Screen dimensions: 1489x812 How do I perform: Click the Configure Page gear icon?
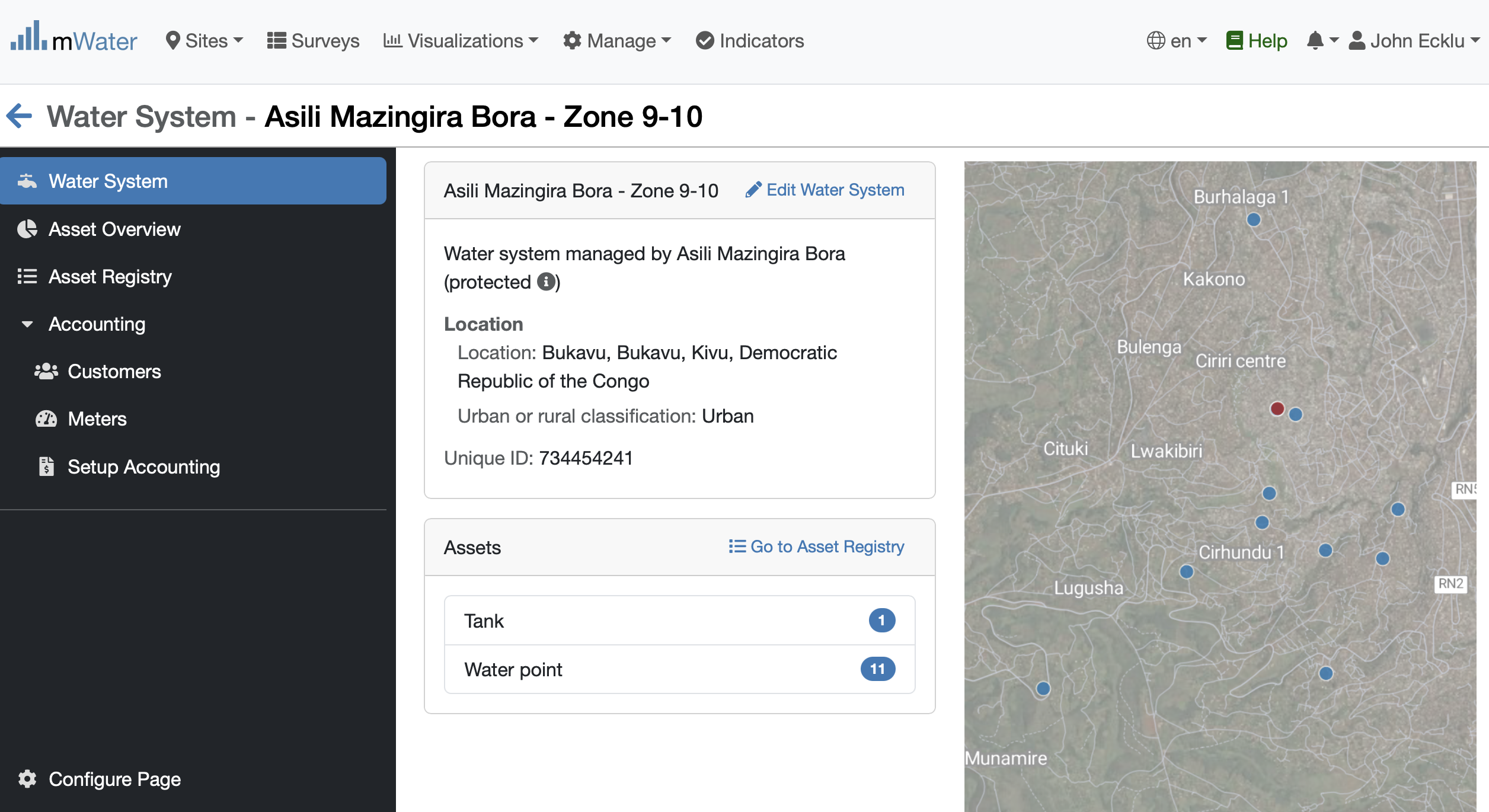click(x=27, y=778)
